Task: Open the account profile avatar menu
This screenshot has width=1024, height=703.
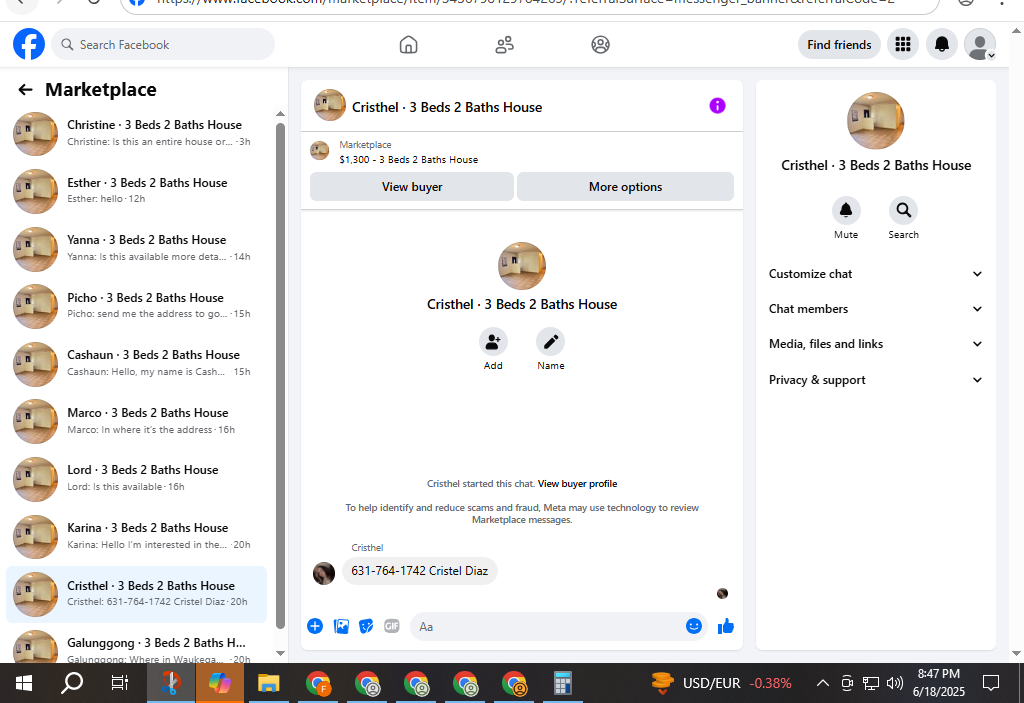Action: pyautogui.click(x=980, y=44)
